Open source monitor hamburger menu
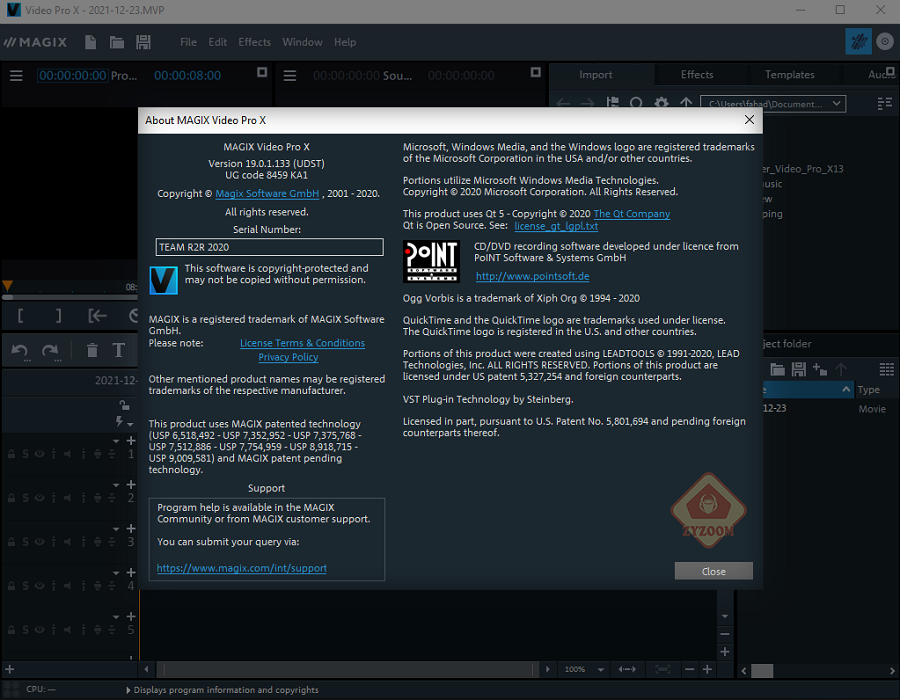The image size is (900, 700). pyautogui.click(x=290, y=76)
